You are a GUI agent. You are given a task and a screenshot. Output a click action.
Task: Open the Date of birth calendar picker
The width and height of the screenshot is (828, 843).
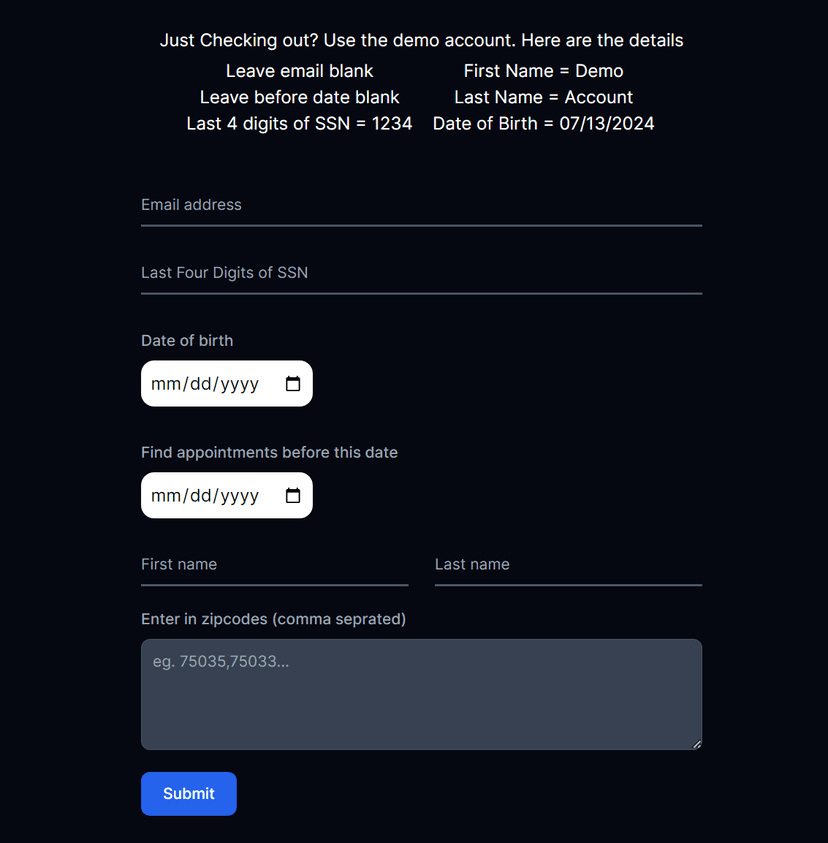(x=293, y=384)
